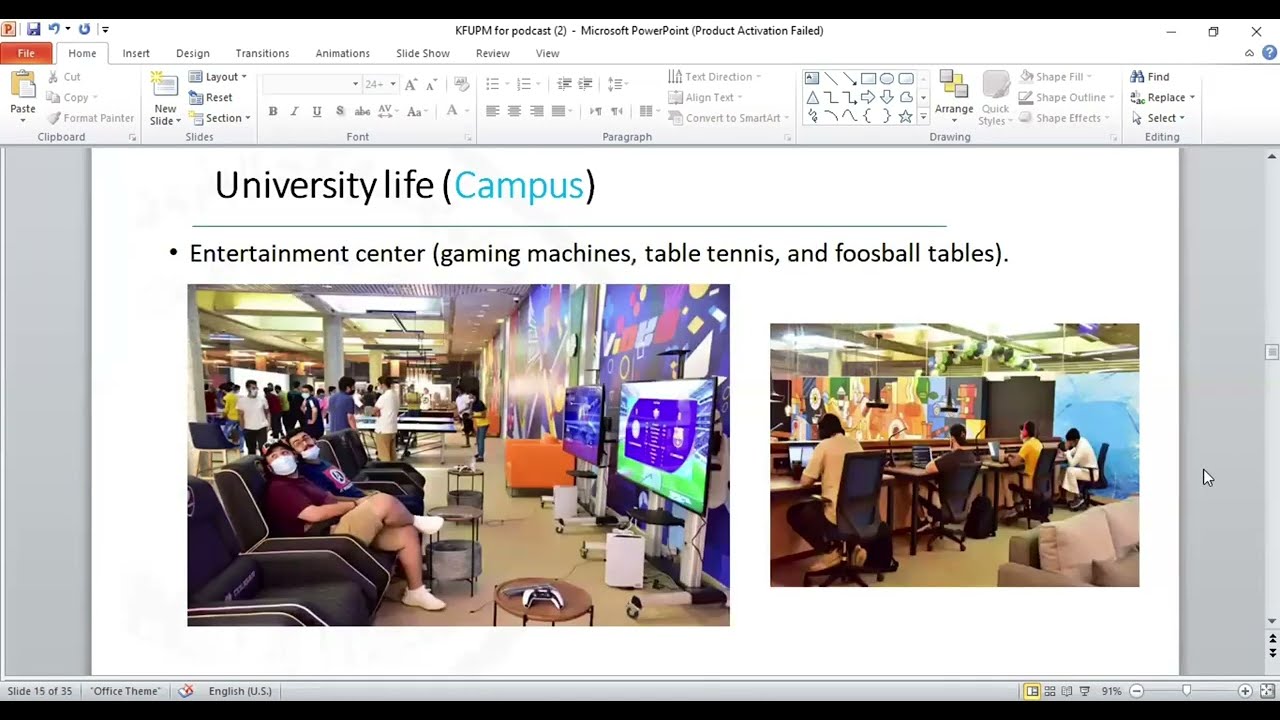Select the Text Box shape
Screen dimensions: 1280x720
click(812, 78)
